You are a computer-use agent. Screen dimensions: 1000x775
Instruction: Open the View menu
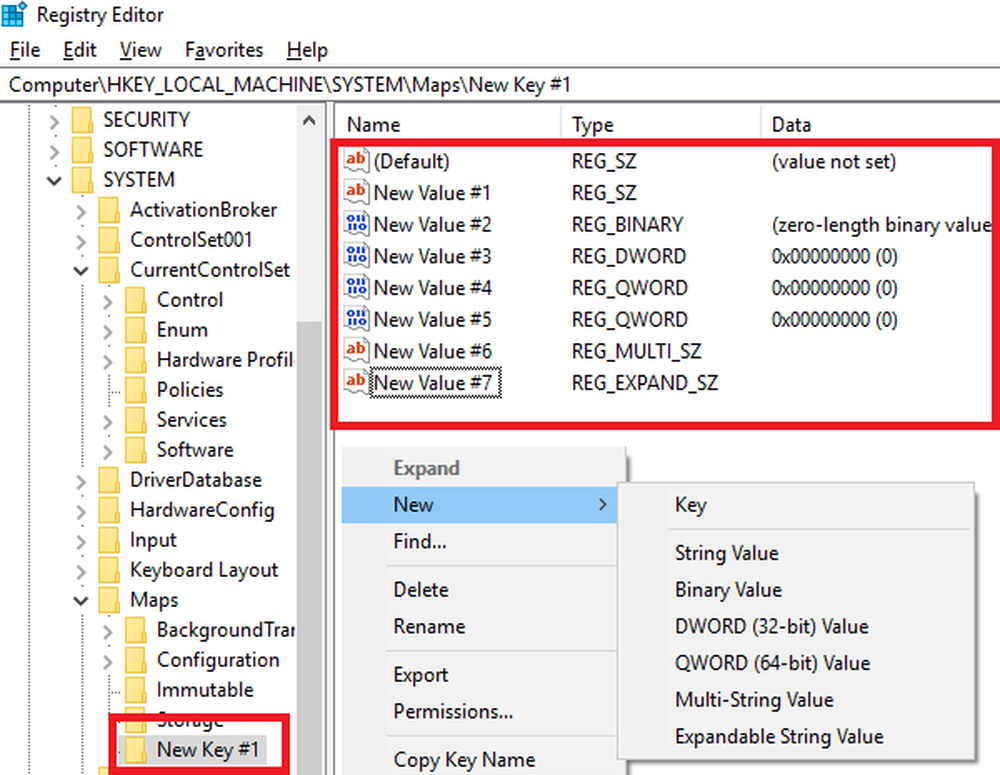(140, 49)
